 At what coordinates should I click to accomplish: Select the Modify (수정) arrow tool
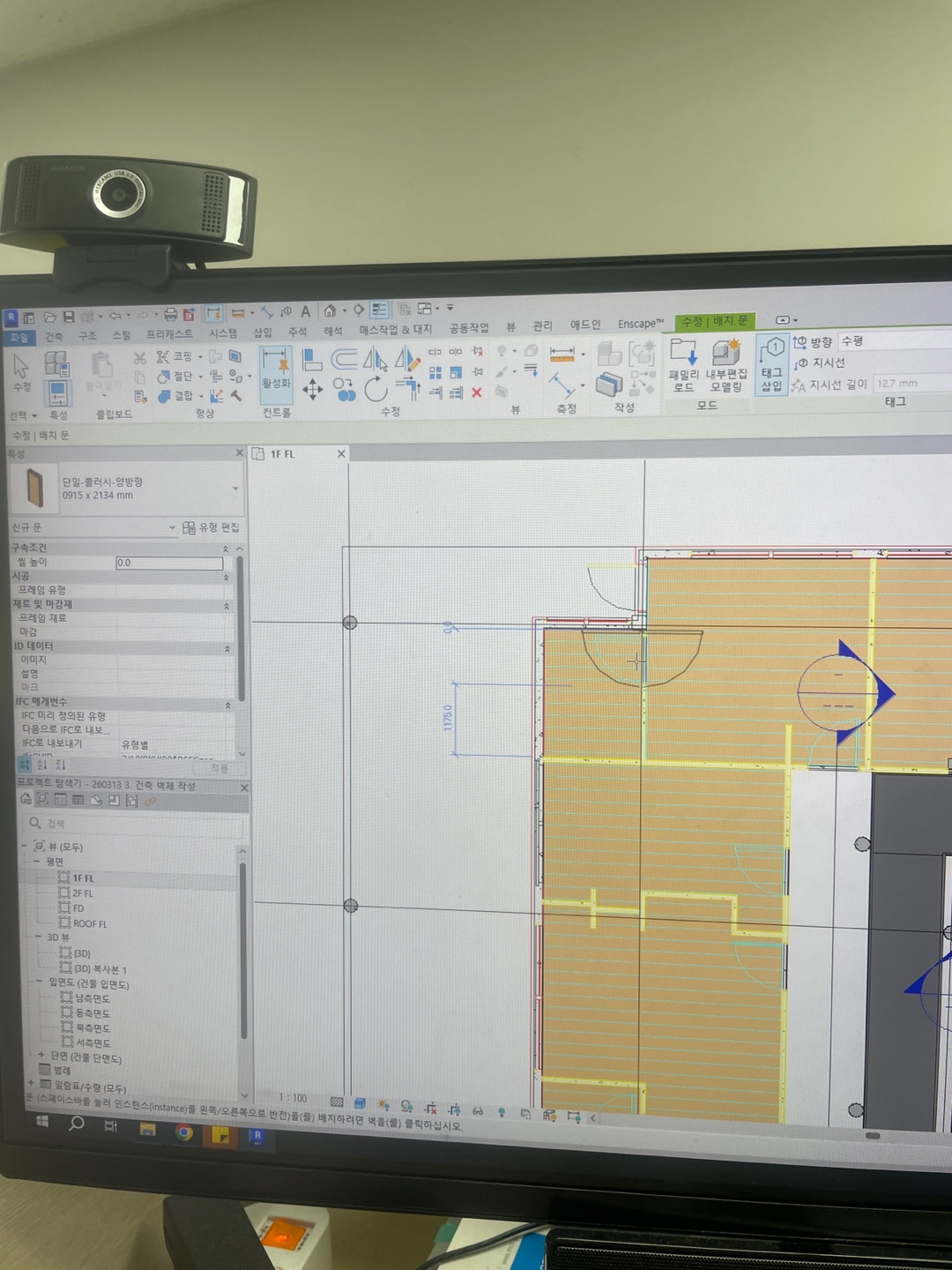[22, 371]
